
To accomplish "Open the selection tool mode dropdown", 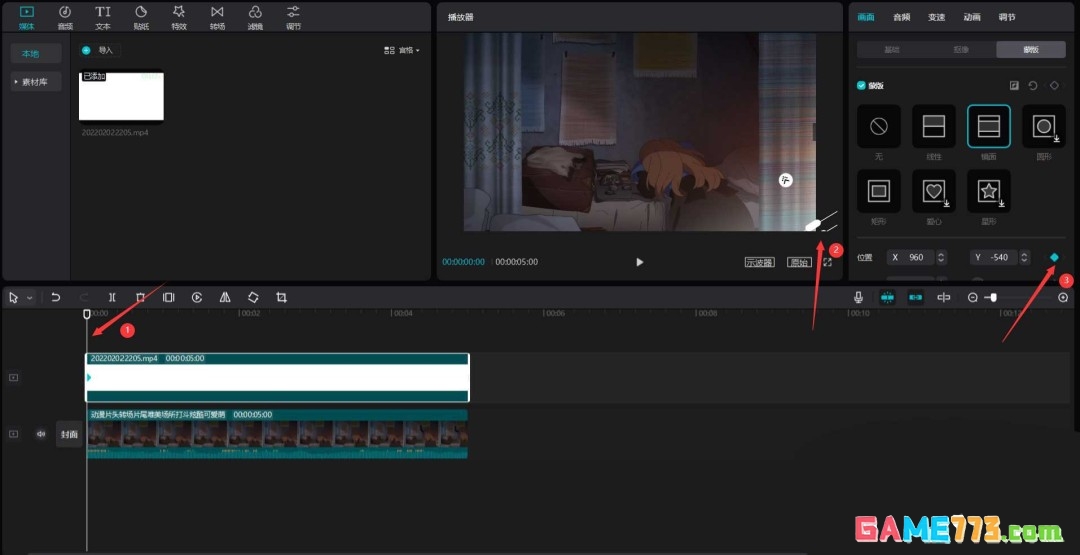I will coord(30,297).
